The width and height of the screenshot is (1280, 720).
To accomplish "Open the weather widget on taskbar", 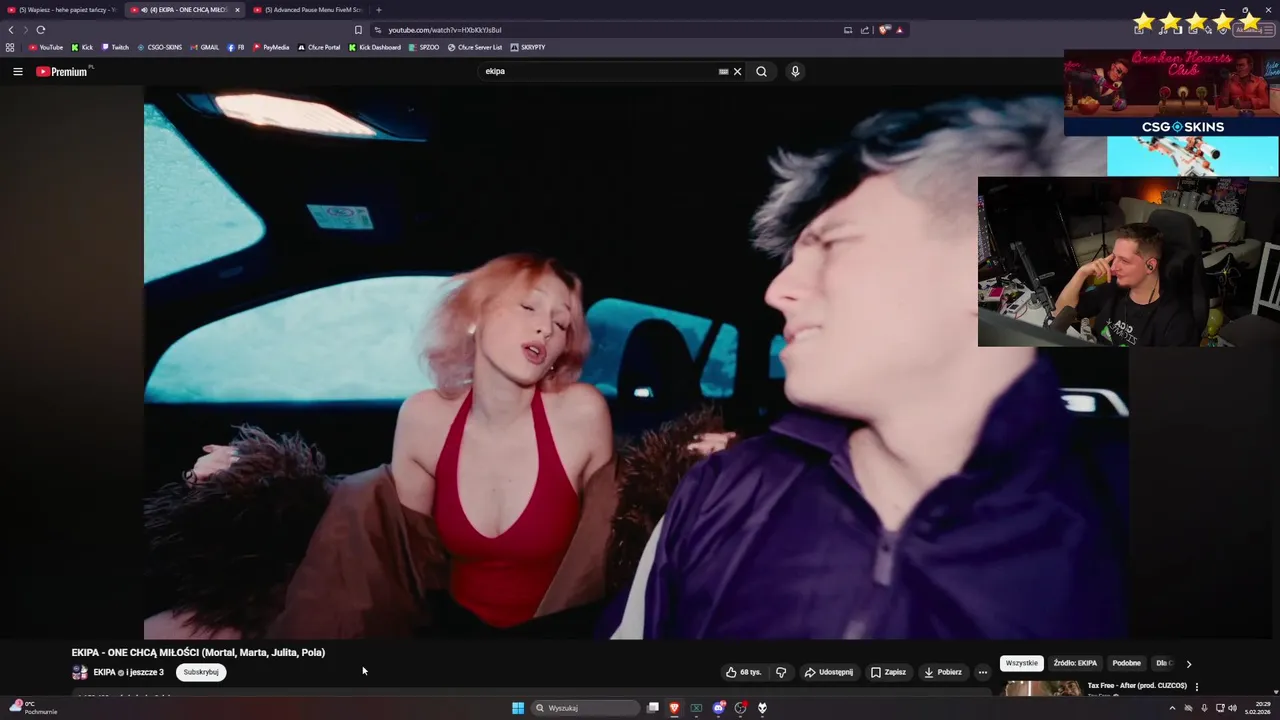I will 33,707.
